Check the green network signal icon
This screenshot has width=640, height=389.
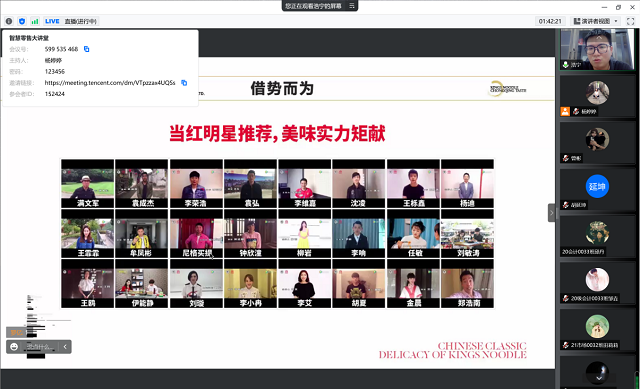[x=35, y=21]
